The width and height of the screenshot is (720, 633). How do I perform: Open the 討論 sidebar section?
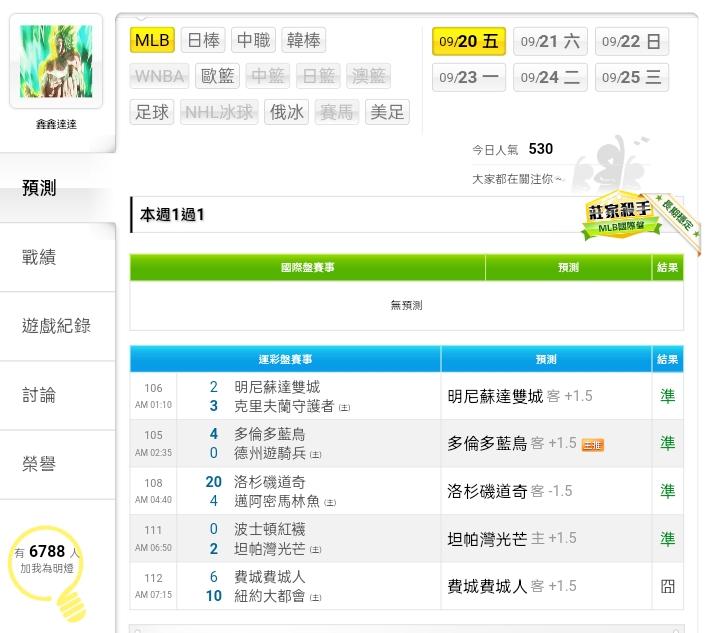(x=57, y=395)
